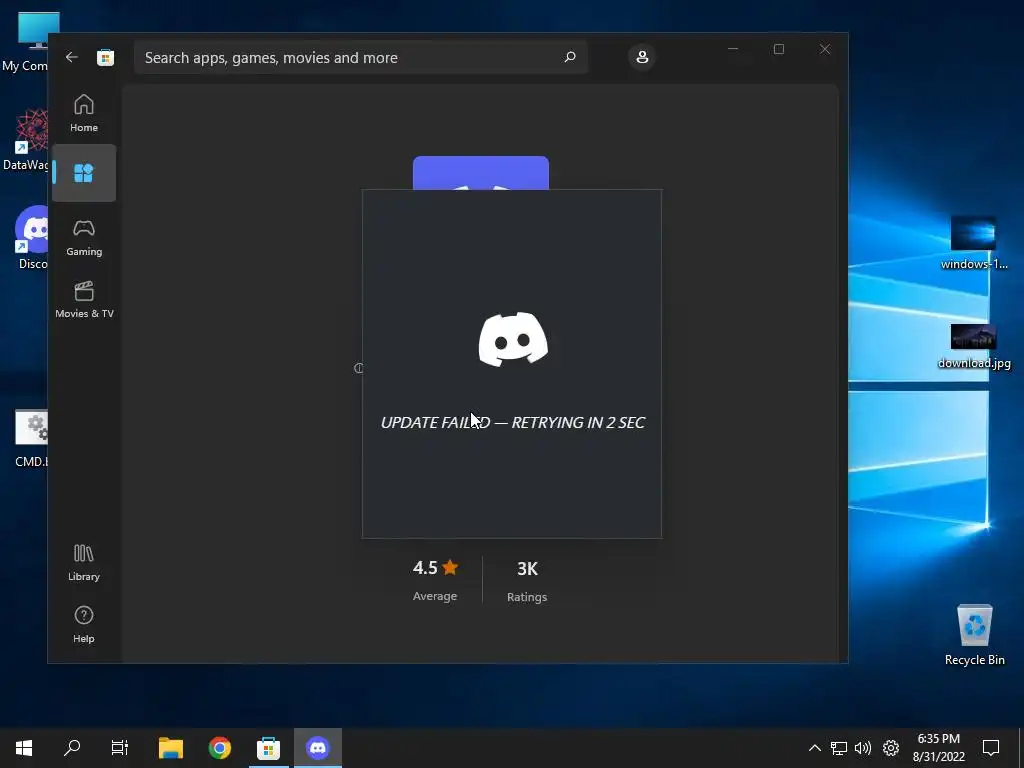
Task: Select the windows-1... image on desktop
Action: coord(974,243)
